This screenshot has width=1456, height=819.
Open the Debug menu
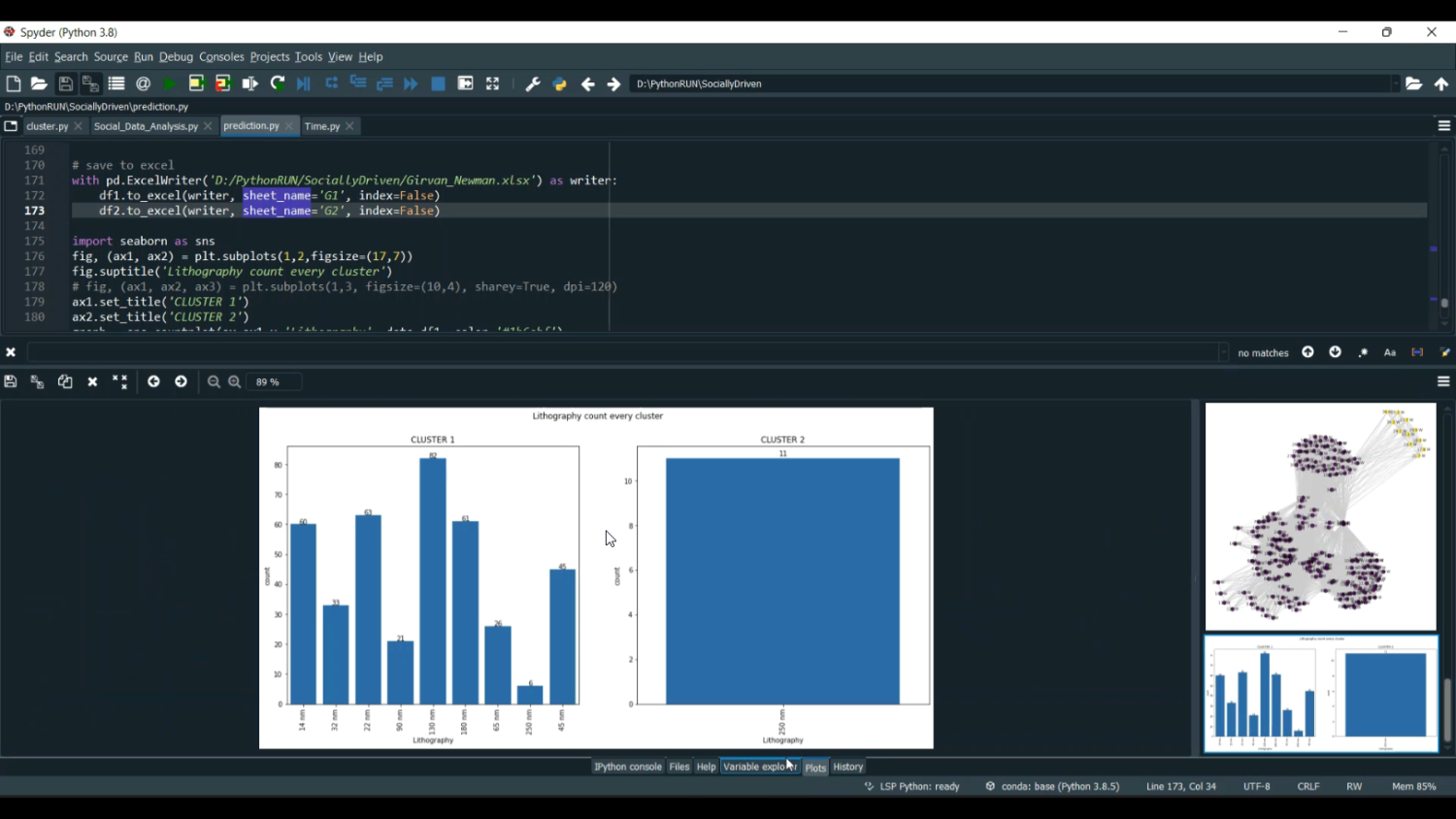[x=176, y=56]
